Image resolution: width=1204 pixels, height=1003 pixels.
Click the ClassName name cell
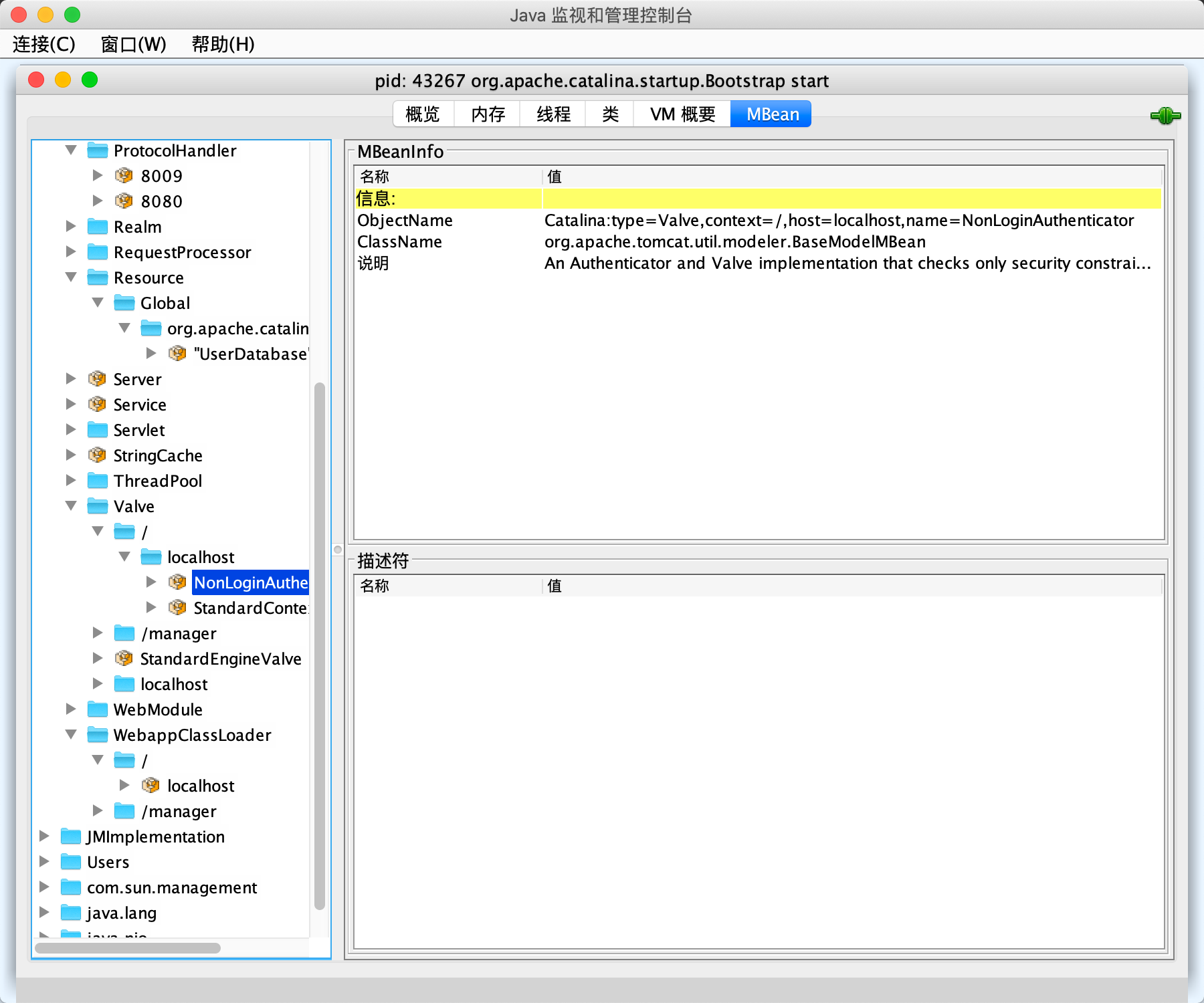(x=399, y=242)
